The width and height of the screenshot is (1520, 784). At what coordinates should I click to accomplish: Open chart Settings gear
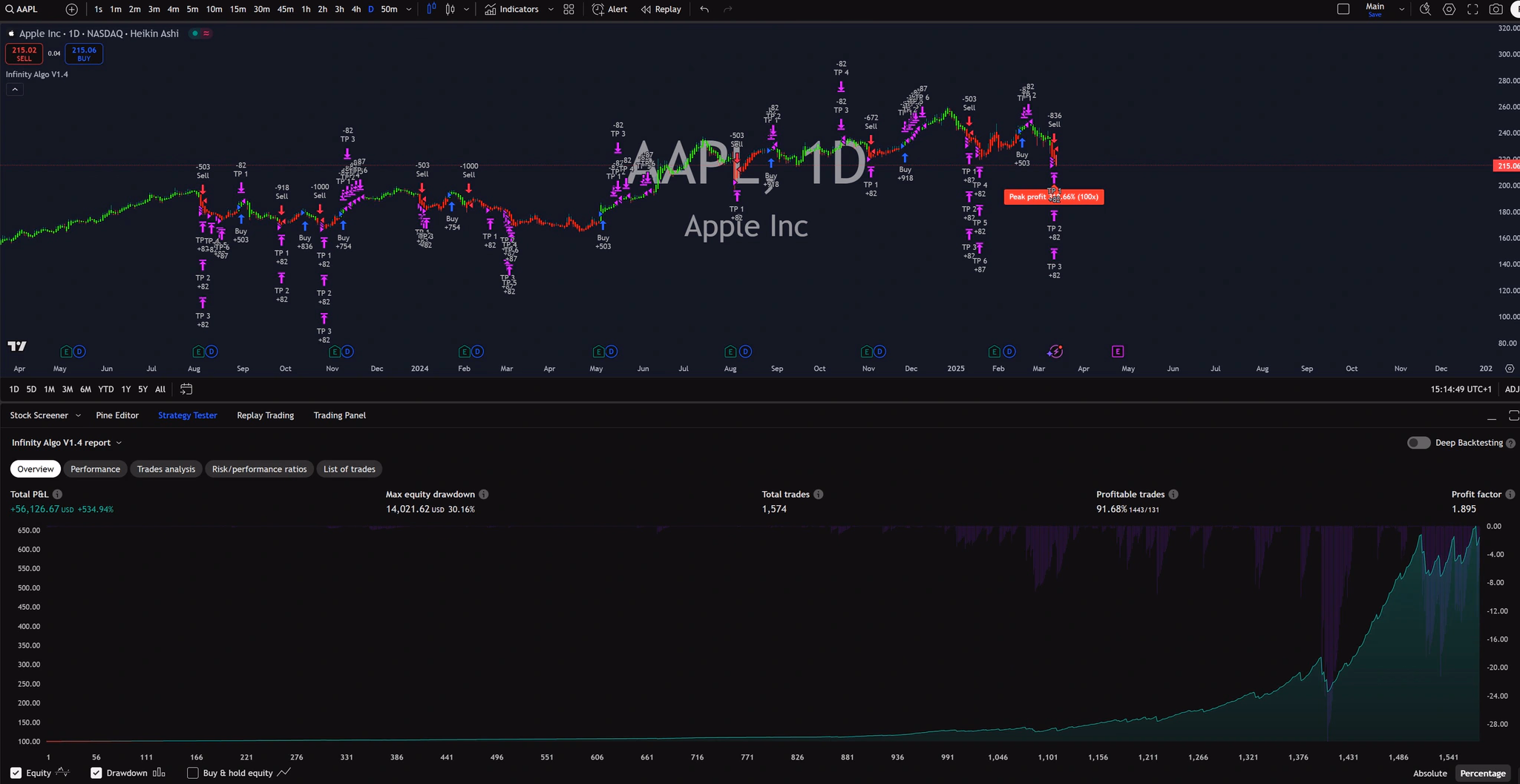pyautogui.click(x=1449, y=9)
